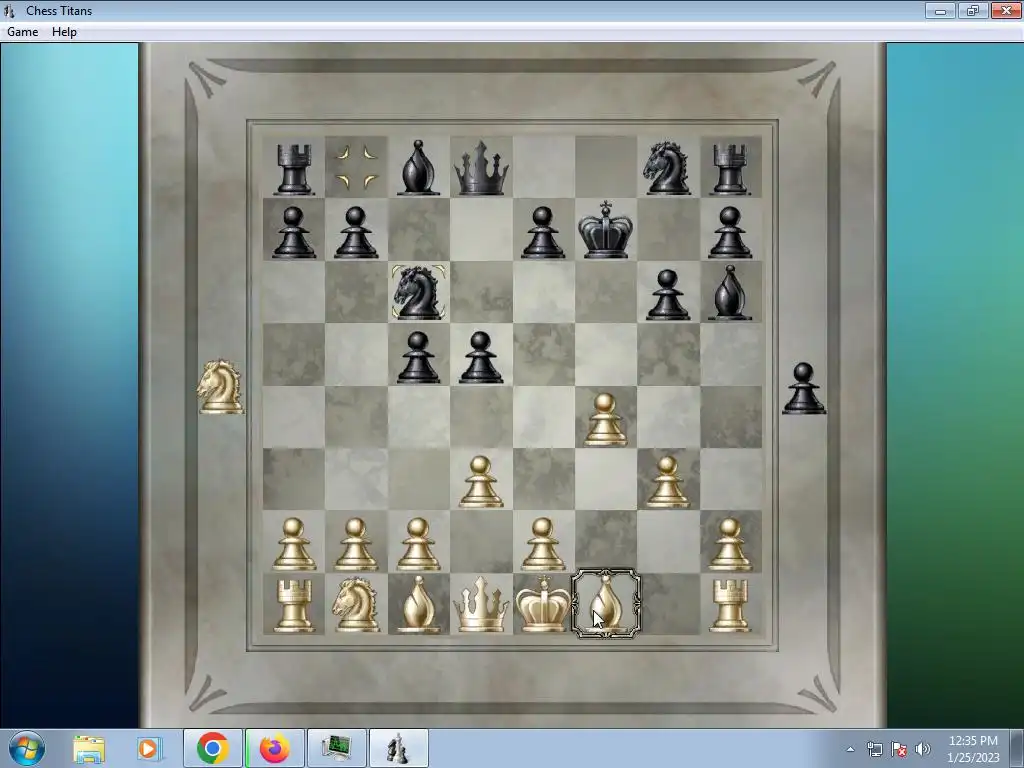Select the white pawn on b2

coord(356,545)
